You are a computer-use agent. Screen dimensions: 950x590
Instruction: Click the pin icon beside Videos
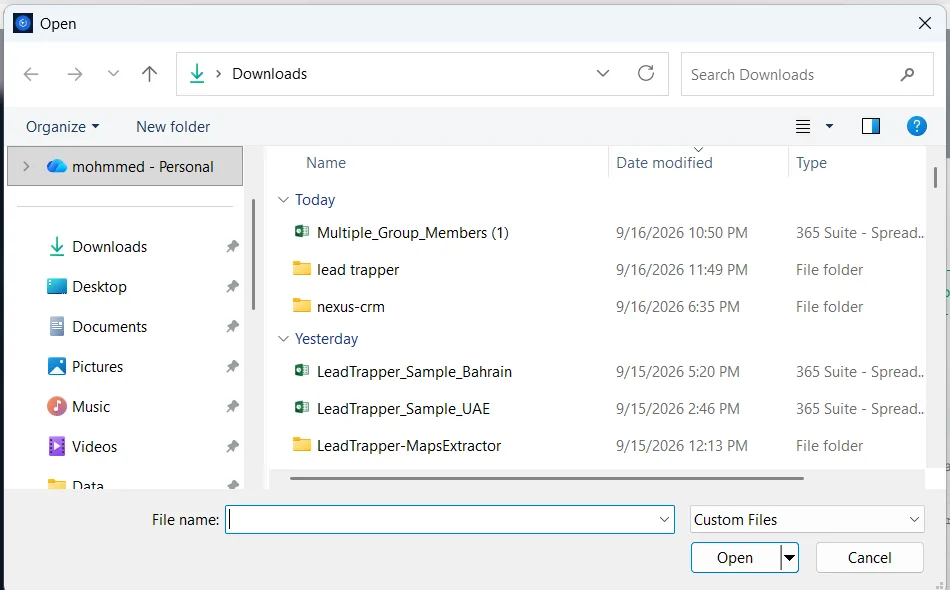pyautogui.click(x=232, y=446)
